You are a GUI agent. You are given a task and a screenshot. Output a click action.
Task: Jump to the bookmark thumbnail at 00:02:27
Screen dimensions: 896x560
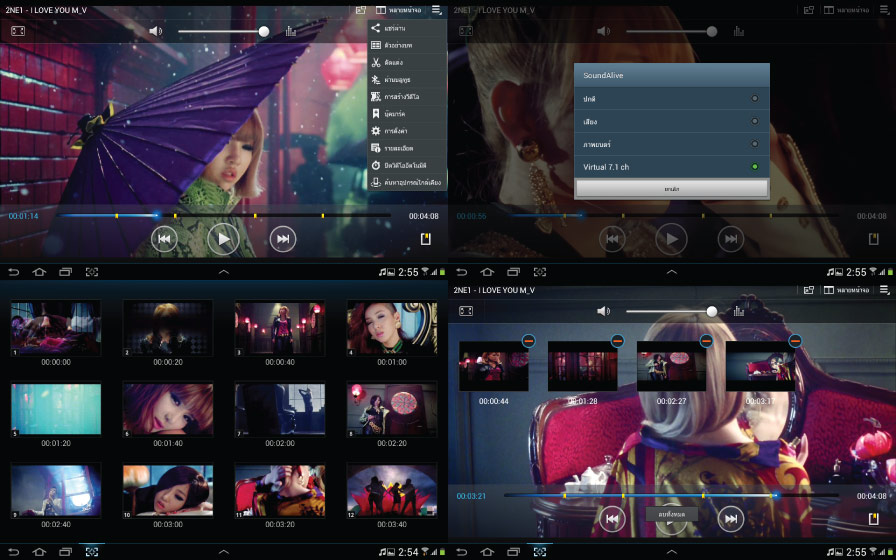click(671, 366)
